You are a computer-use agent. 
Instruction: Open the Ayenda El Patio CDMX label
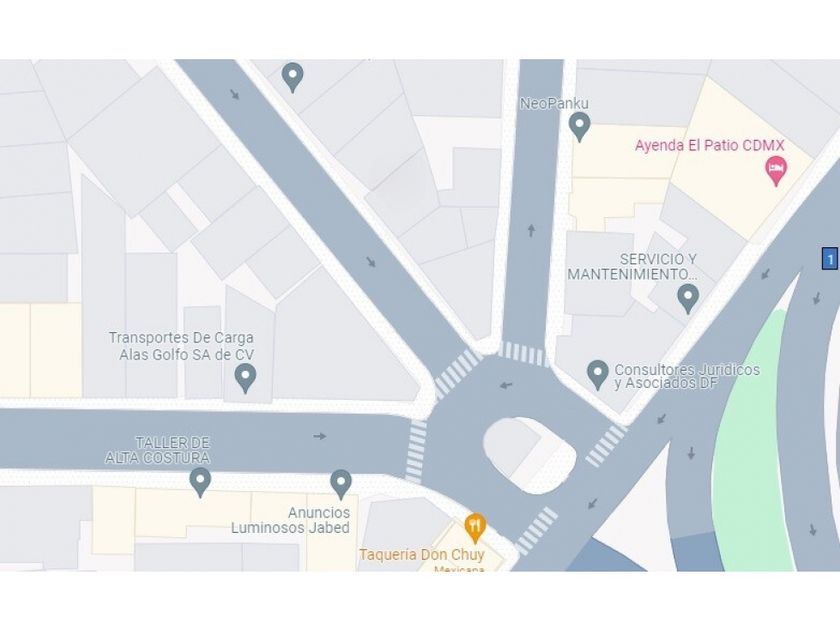709,145
